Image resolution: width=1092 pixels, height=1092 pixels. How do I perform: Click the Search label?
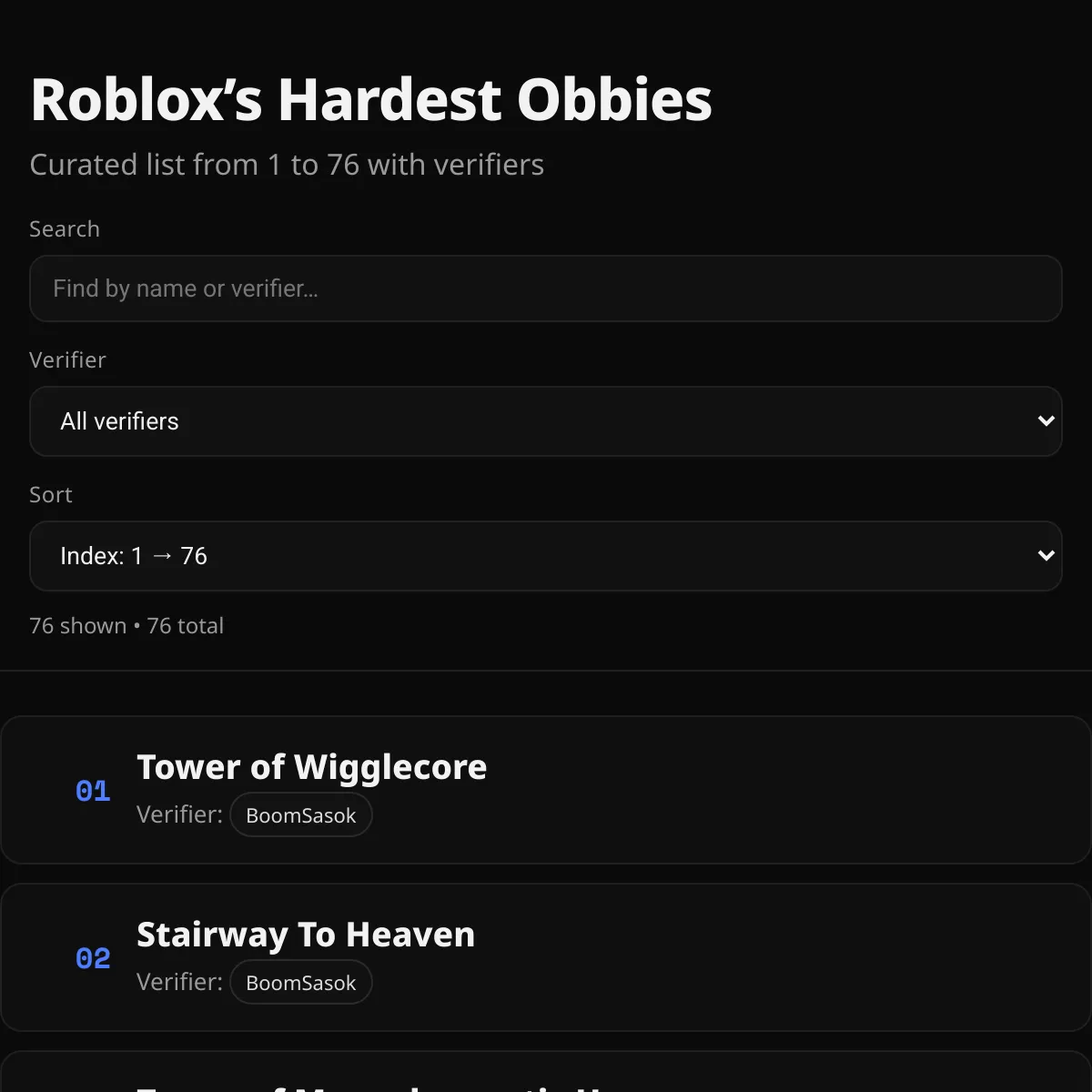65,229
